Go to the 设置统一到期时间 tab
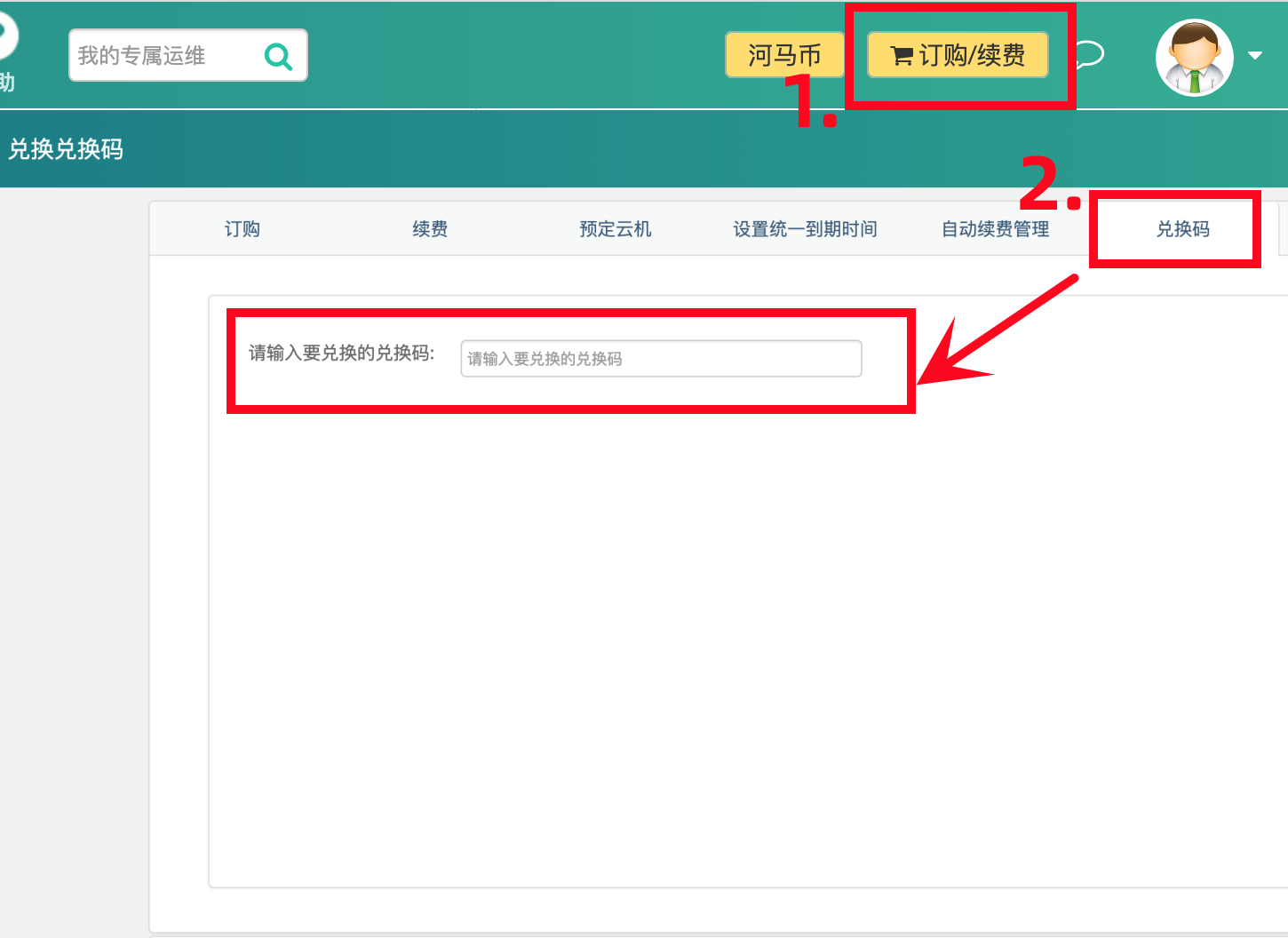 point(805,229)
